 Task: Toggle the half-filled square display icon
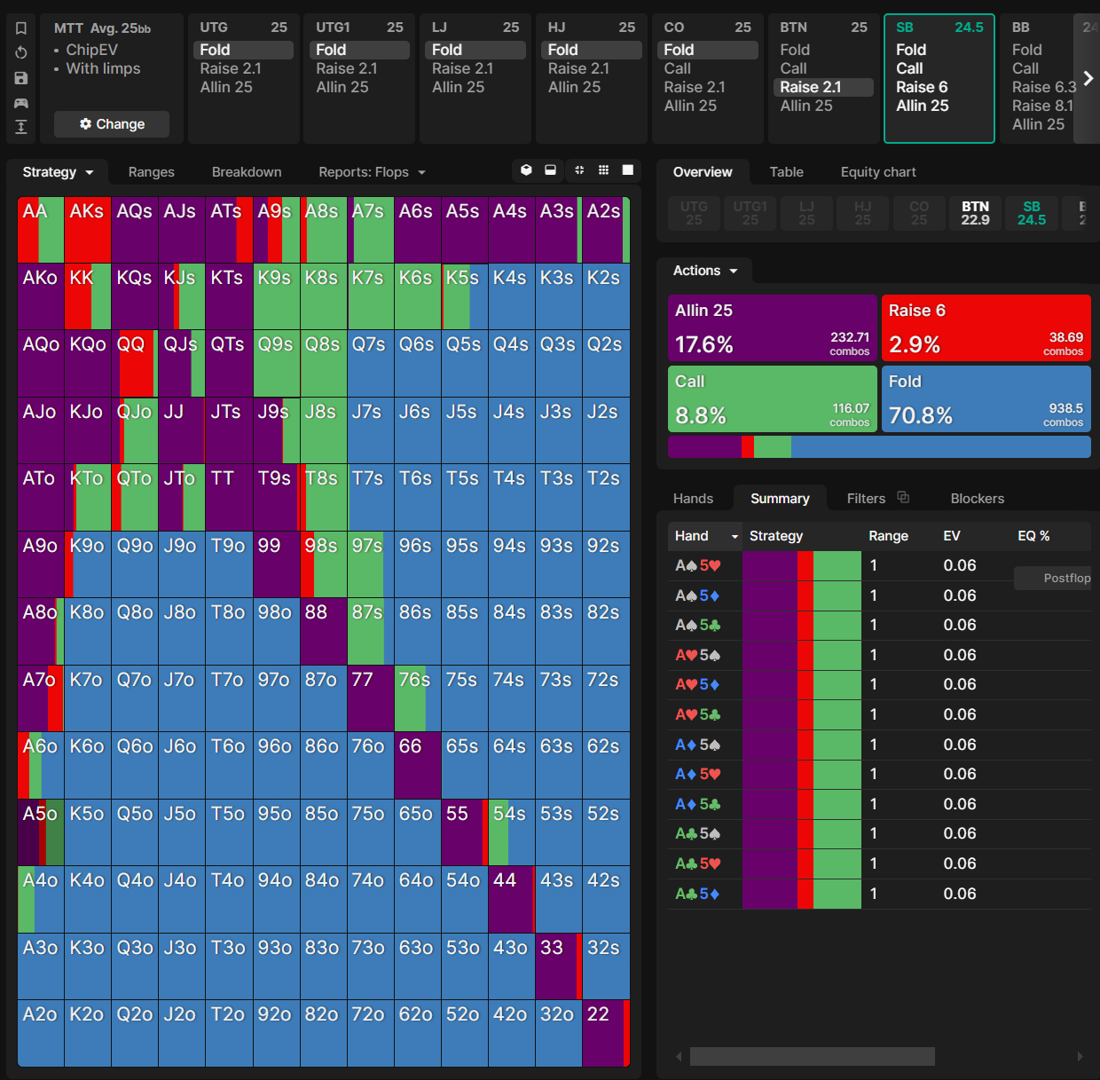coord(550,171)
